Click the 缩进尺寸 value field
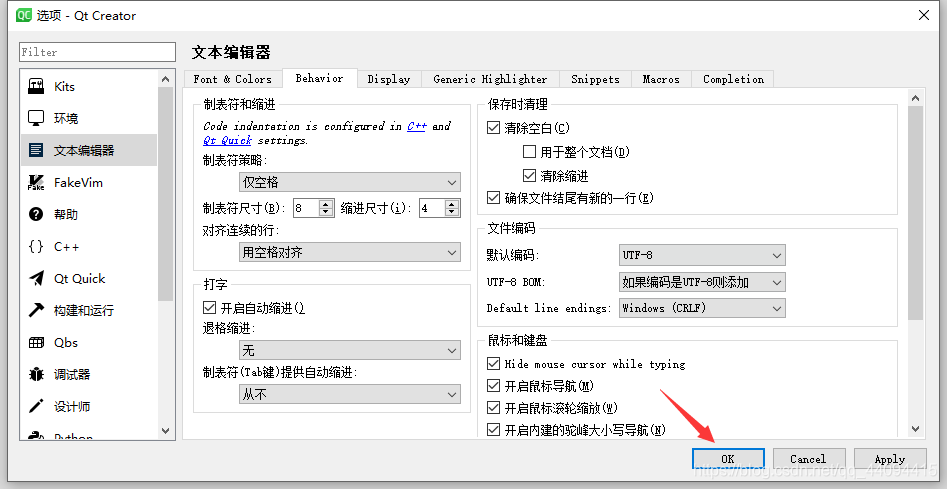Screen dimensions: 947x489 tap(432, 208)
